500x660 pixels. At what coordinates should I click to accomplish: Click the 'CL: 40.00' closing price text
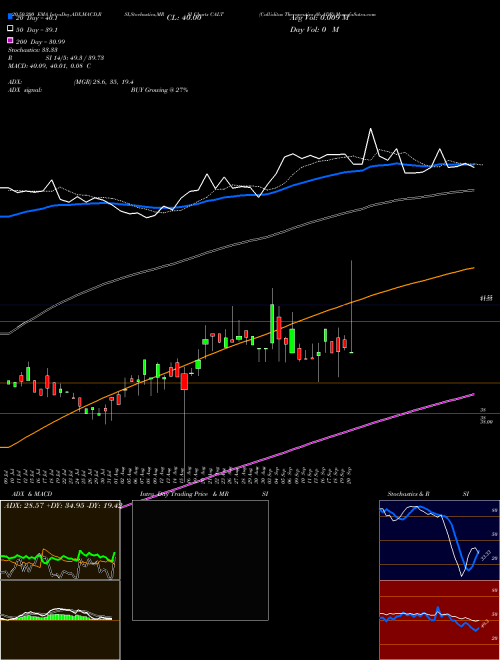coord(184,18)
